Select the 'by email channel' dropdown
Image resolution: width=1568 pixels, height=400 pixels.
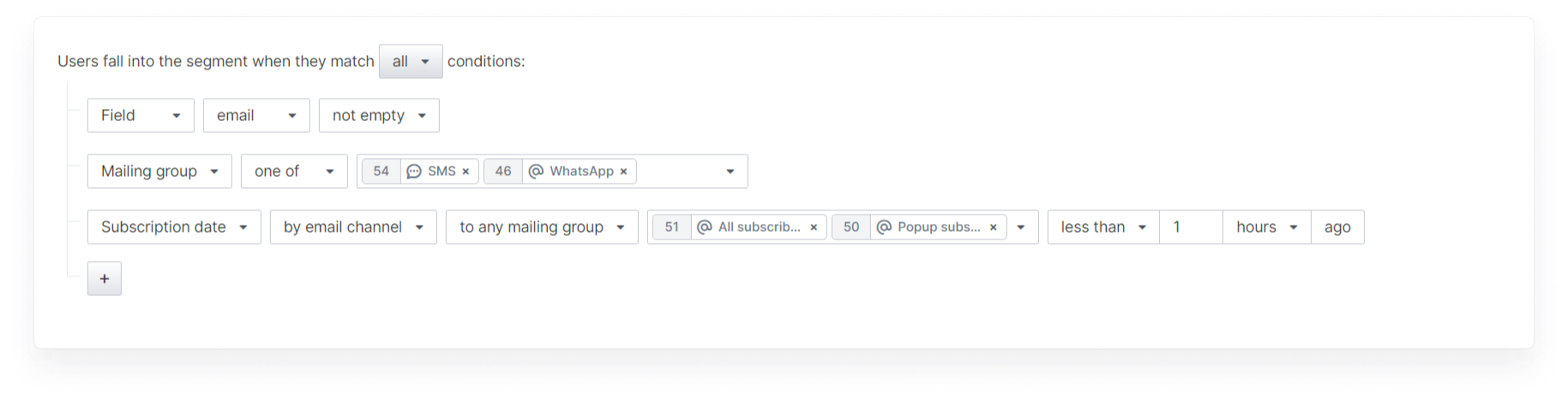pos(353,227)
